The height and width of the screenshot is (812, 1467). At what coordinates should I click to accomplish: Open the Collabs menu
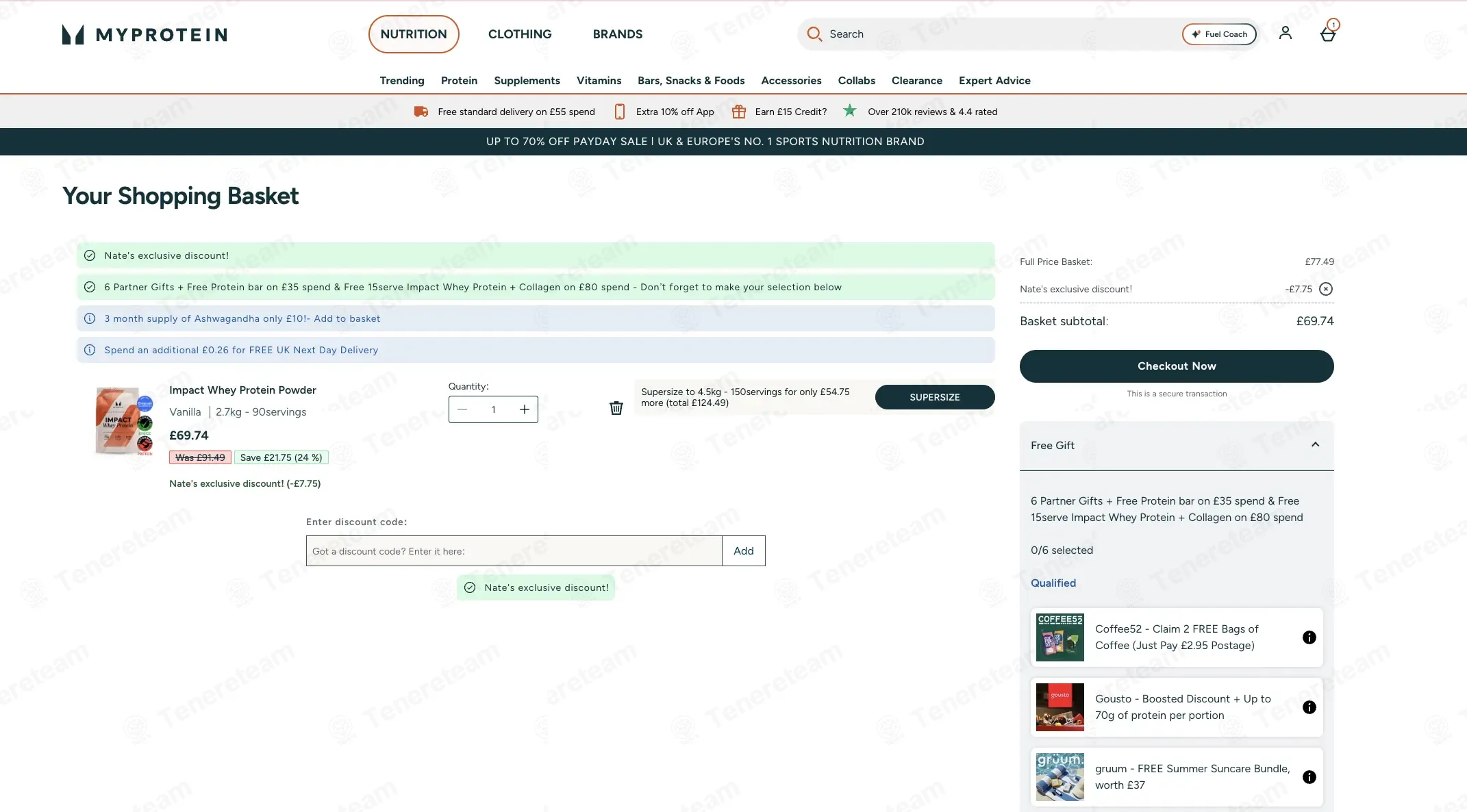coord(856,81)
